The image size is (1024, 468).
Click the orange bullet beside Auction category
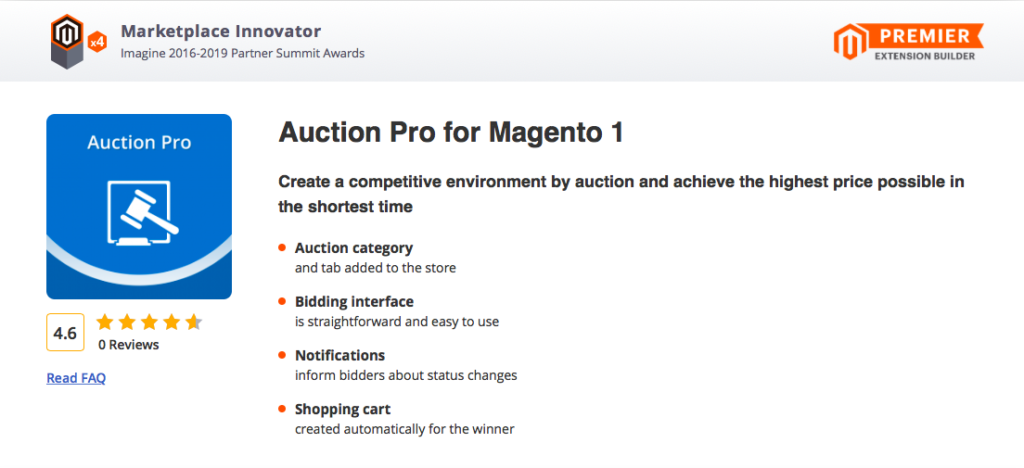click(x=282, y=248)
